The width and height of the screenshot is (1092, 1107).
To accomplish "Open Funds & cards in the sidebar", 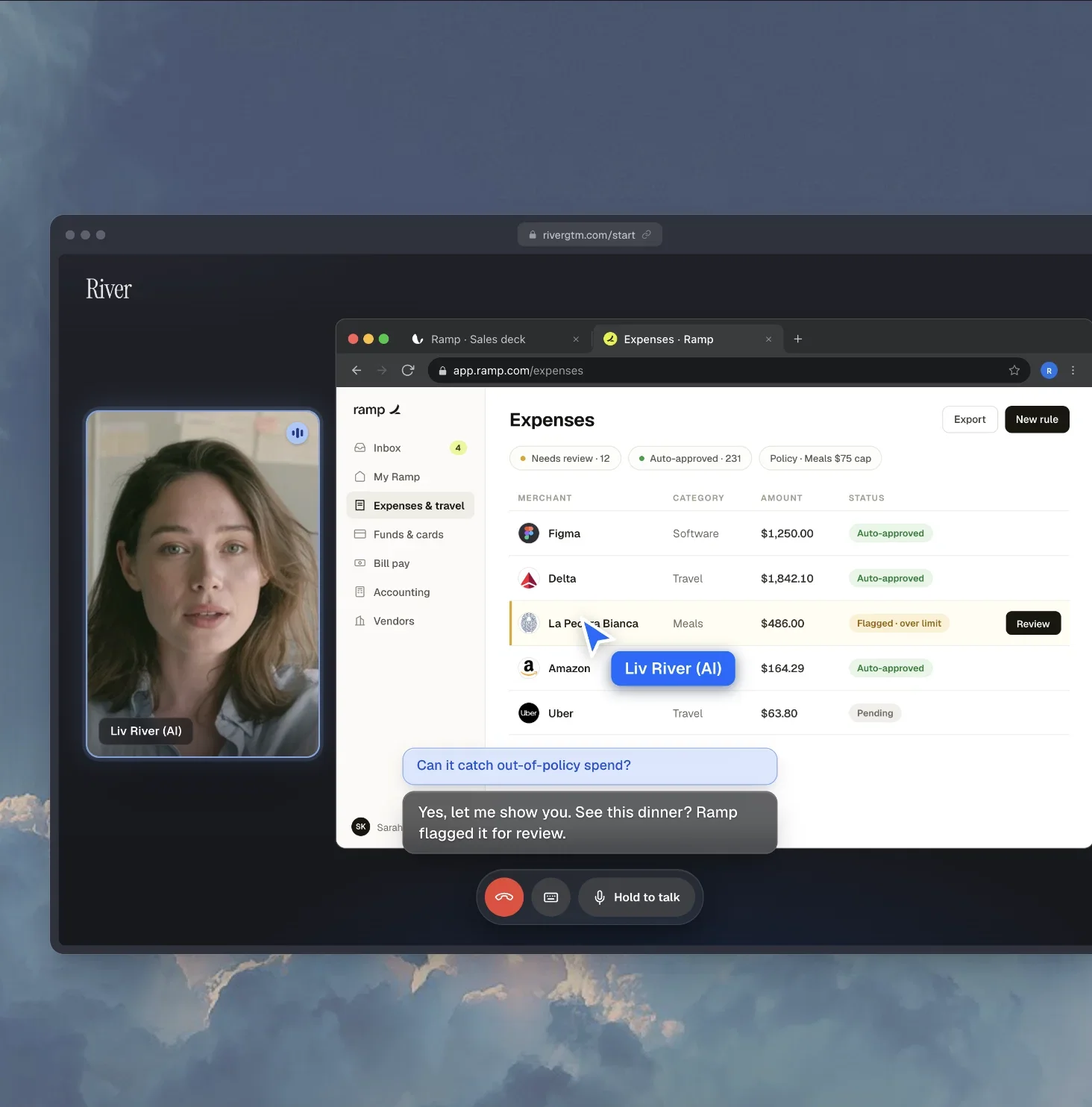I will click(x=409, y=535).
